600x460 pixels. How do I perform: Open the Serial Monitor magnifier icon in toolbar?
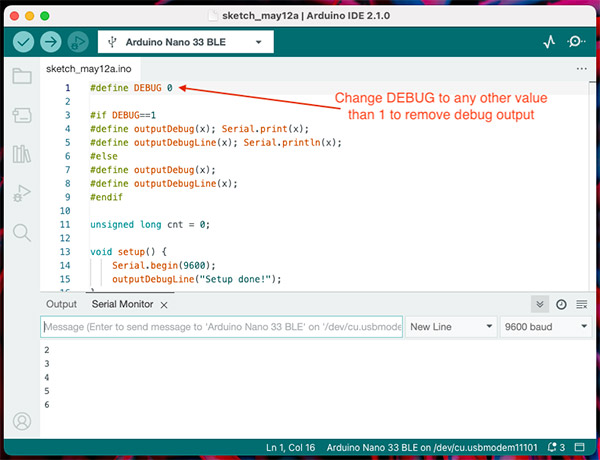tap(576, 42)
